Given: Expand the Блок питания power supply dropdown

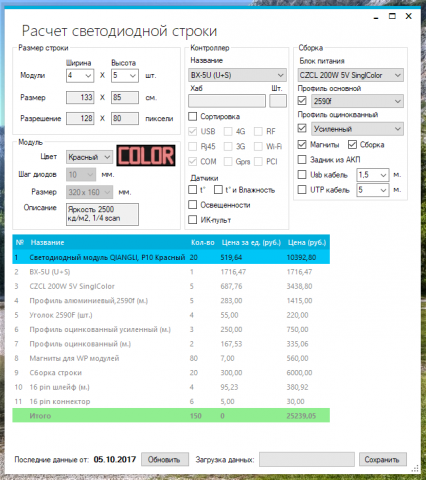Looking at the screenshot, I should pyautogui.click(x=350, y=75).
